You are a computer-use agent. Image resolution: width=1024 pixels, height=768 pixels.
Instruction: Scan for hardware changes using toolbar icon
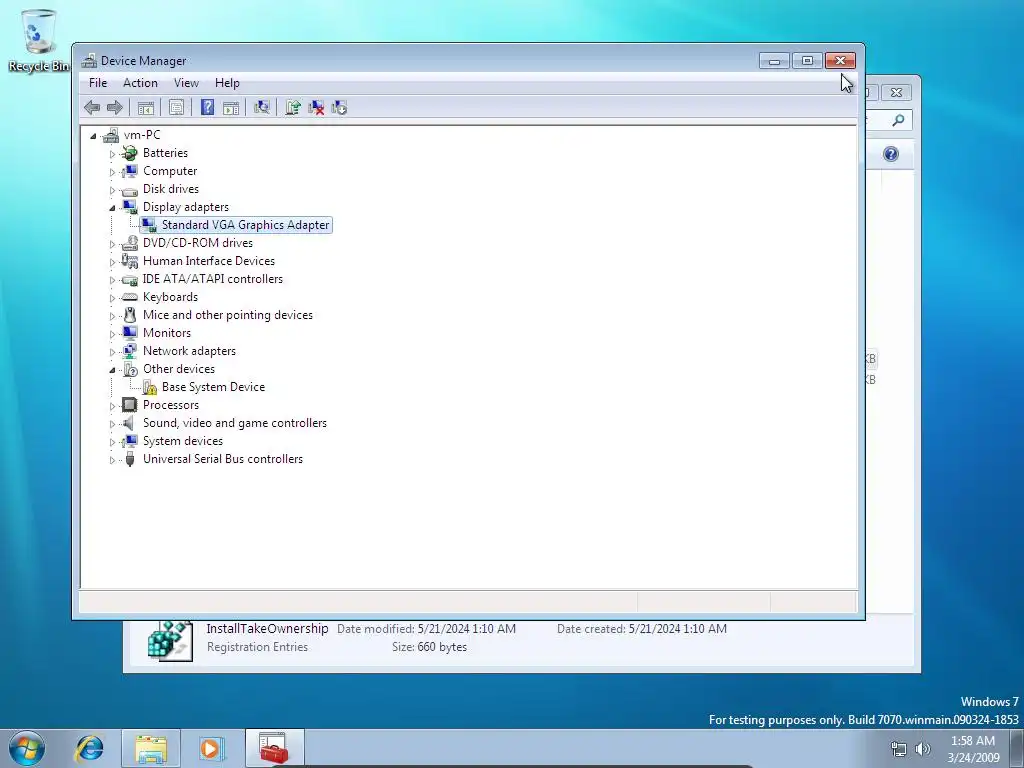click(262, 108)
